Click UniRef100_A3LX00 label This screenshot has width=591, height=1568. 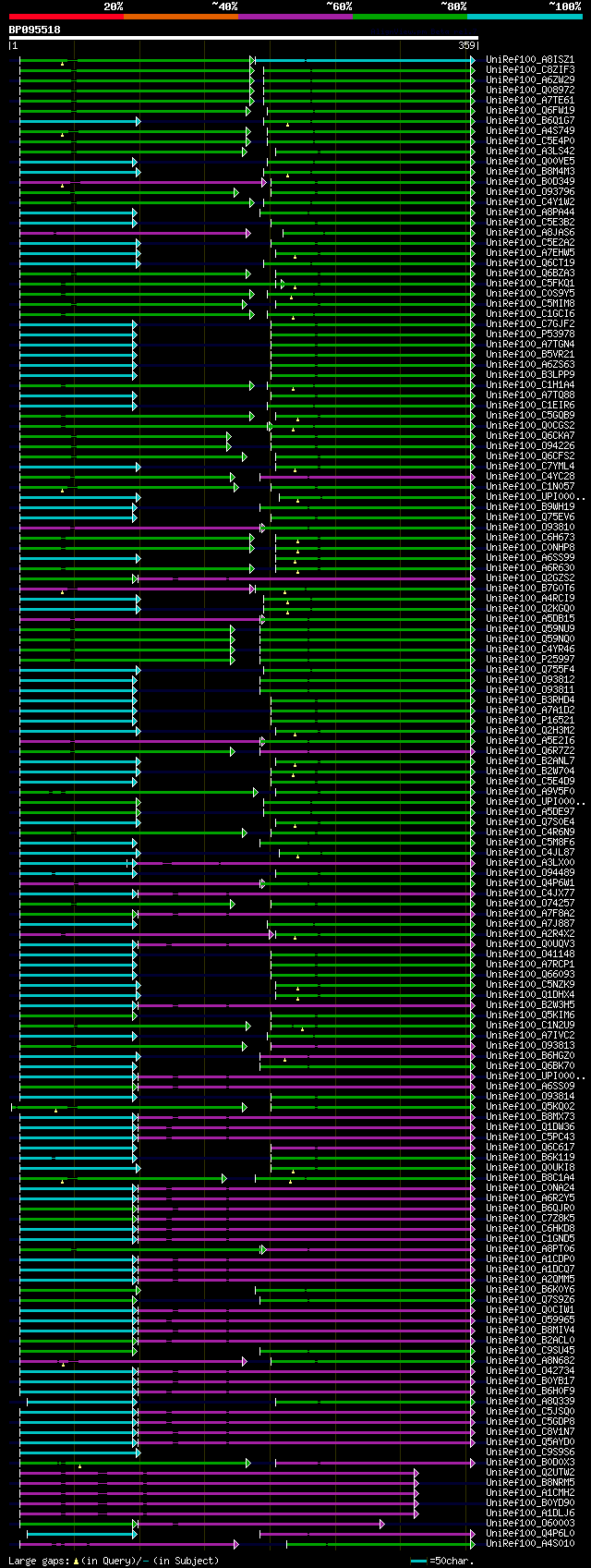click(x=530, y=862)
